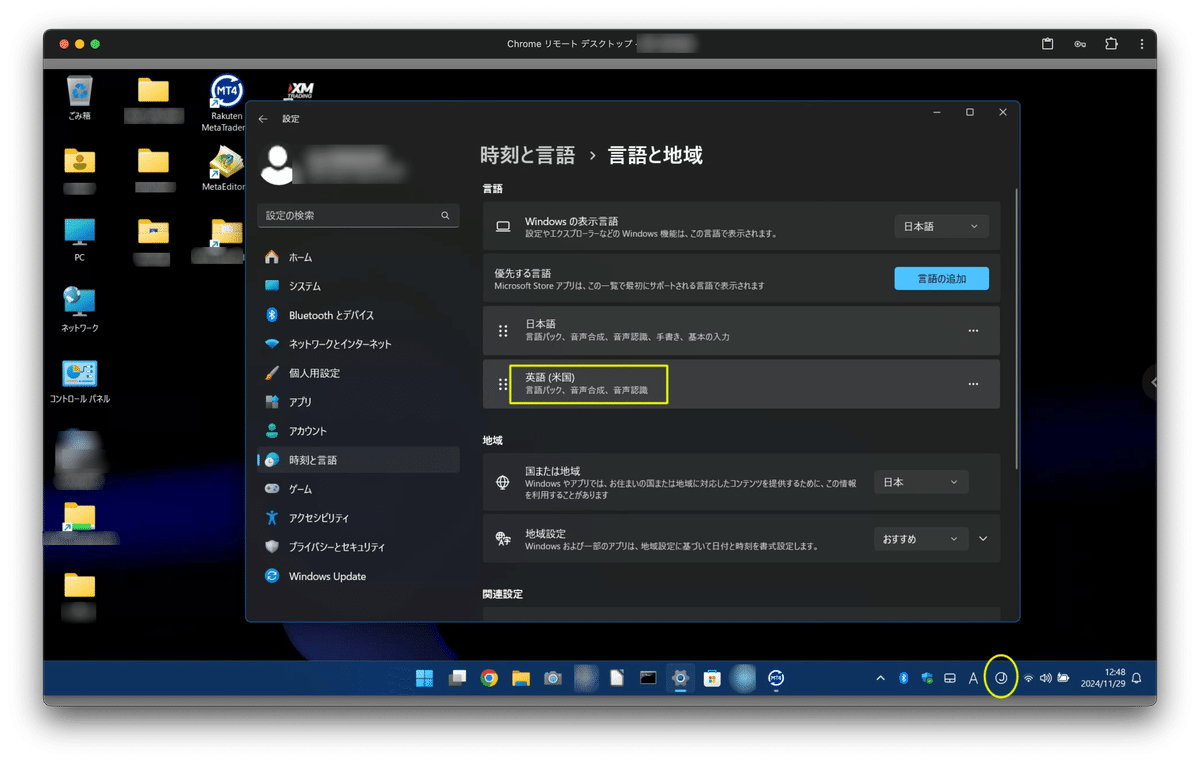Open Microsoft Store from taskbar
Screen dimensions: 1200x763
[712, 678]
